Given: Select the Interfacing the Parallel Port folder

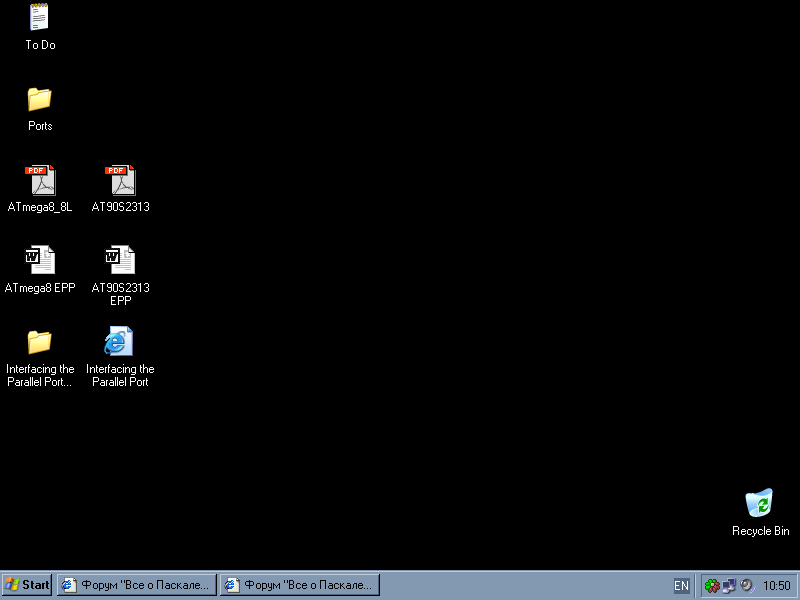Looking at the screenshot, I should coord(40,342).
